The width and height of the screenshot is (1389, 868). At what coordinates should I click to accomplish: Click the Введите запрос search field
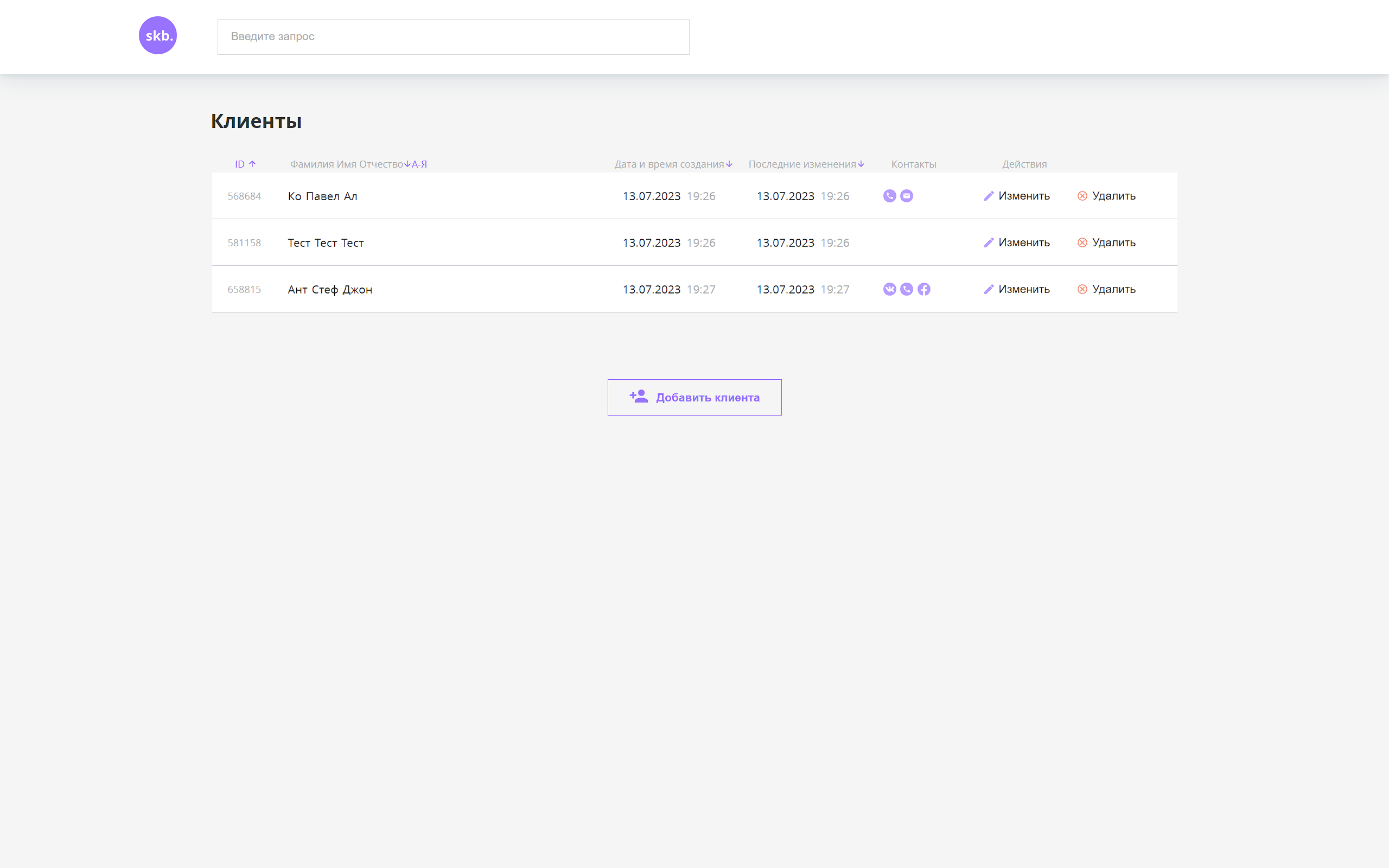(453, 36)
